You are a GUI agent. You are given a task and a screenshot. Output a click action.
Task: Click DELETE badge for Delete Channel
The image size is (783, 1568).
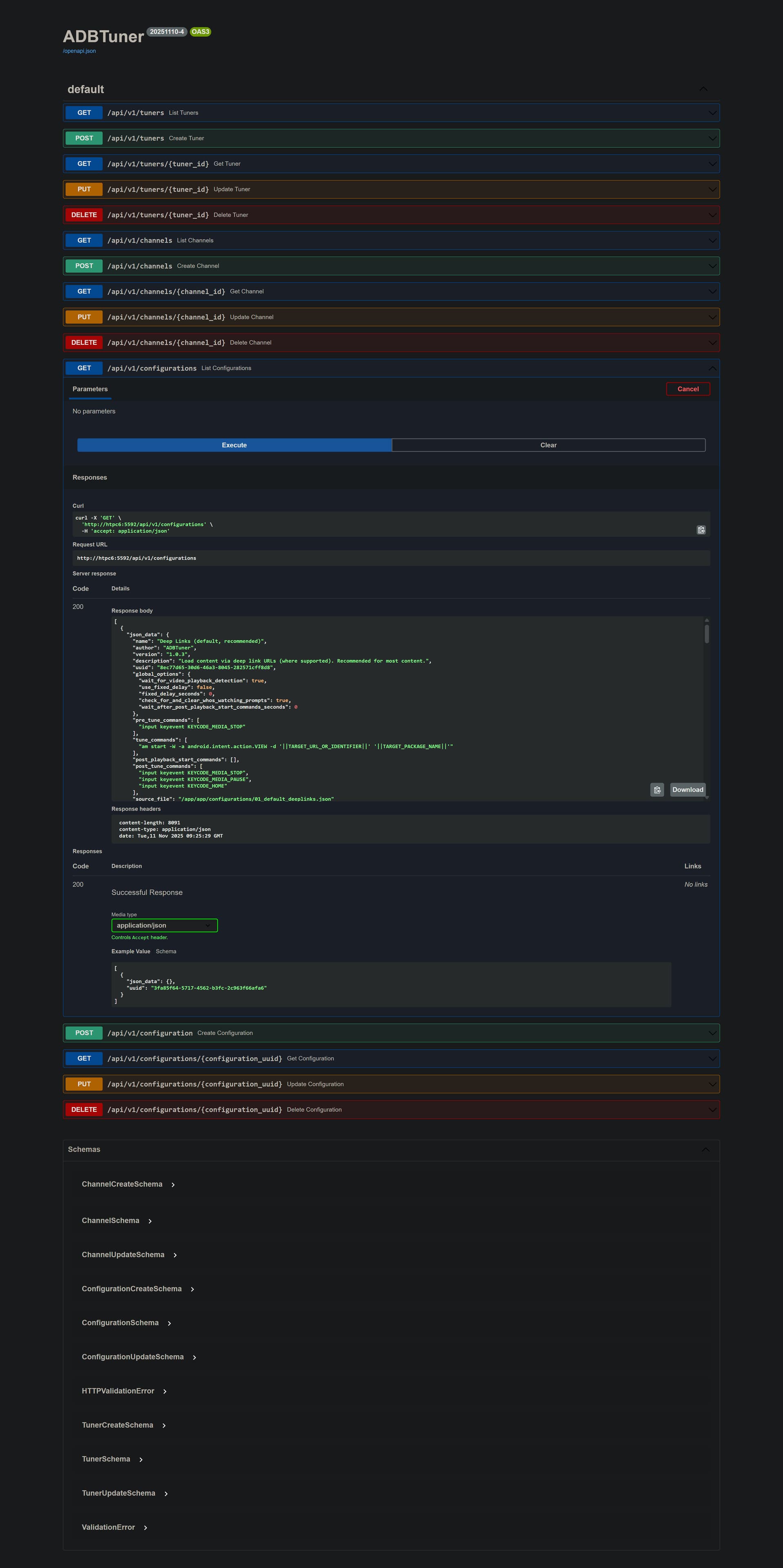84,343
